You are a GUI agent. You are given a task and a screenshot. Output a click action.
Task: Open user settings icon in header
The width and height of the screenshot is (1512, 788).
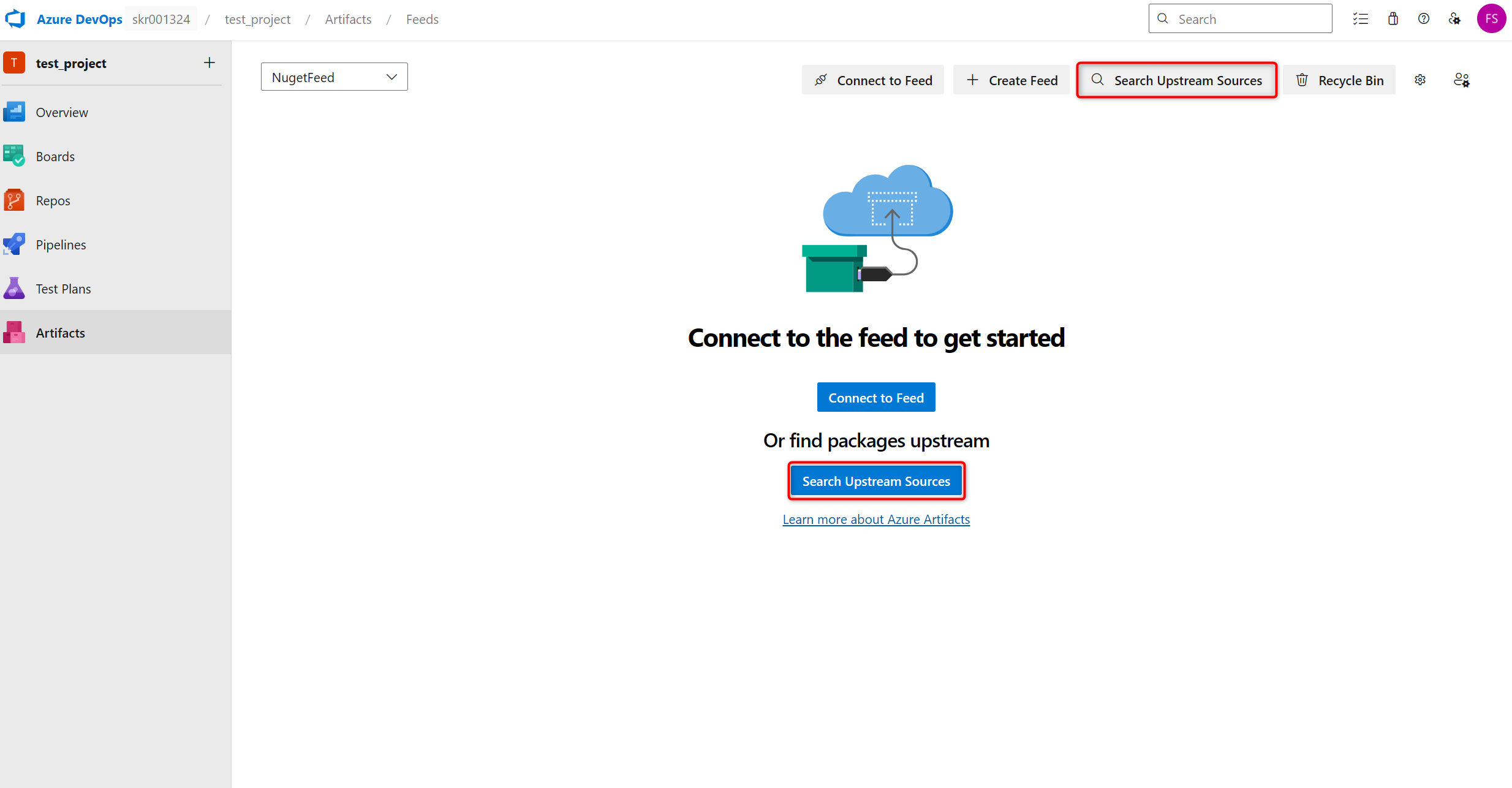point(1454,19)
